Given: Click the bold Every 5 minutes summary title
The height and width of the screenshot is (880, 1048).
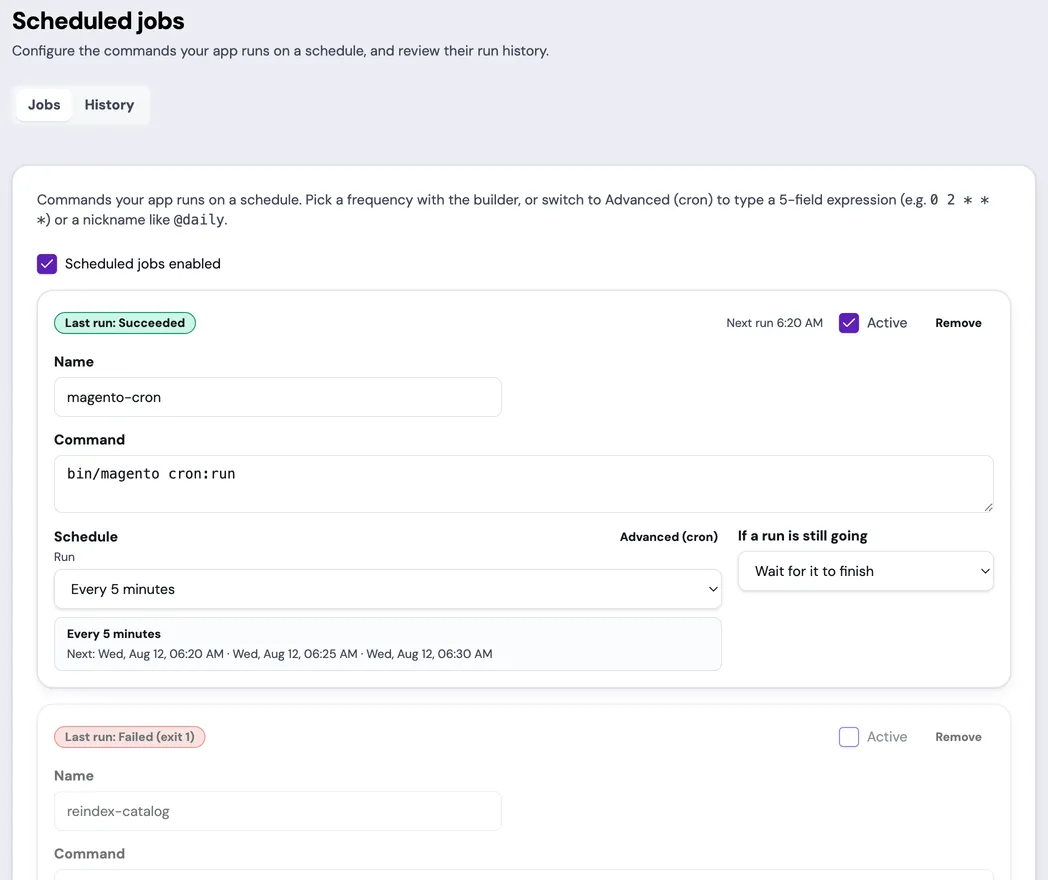Looking at the screenshot, I should tap(114, 633).
